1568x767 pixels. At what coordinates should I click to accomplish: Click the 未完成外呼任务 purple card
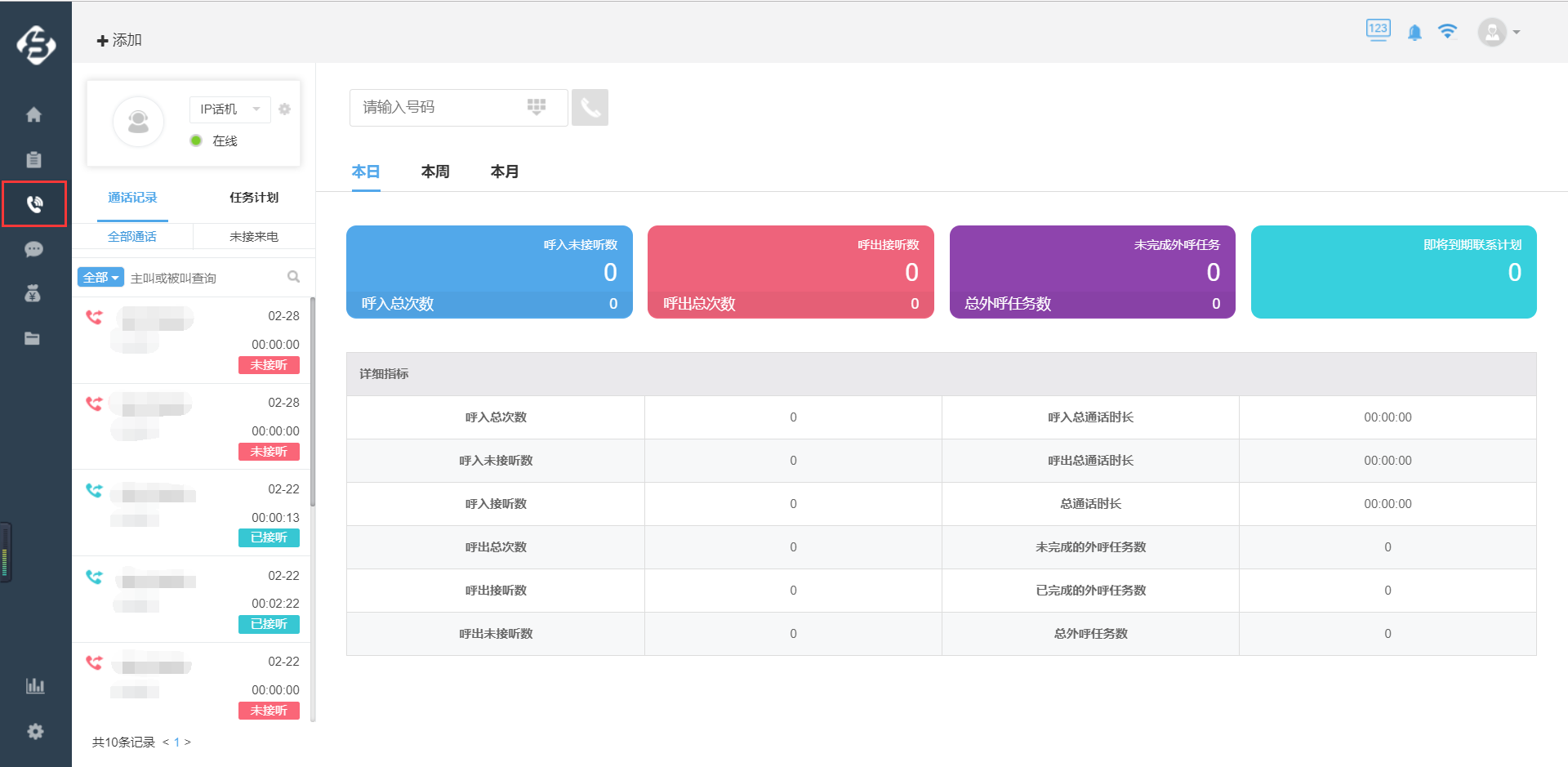1092,272
